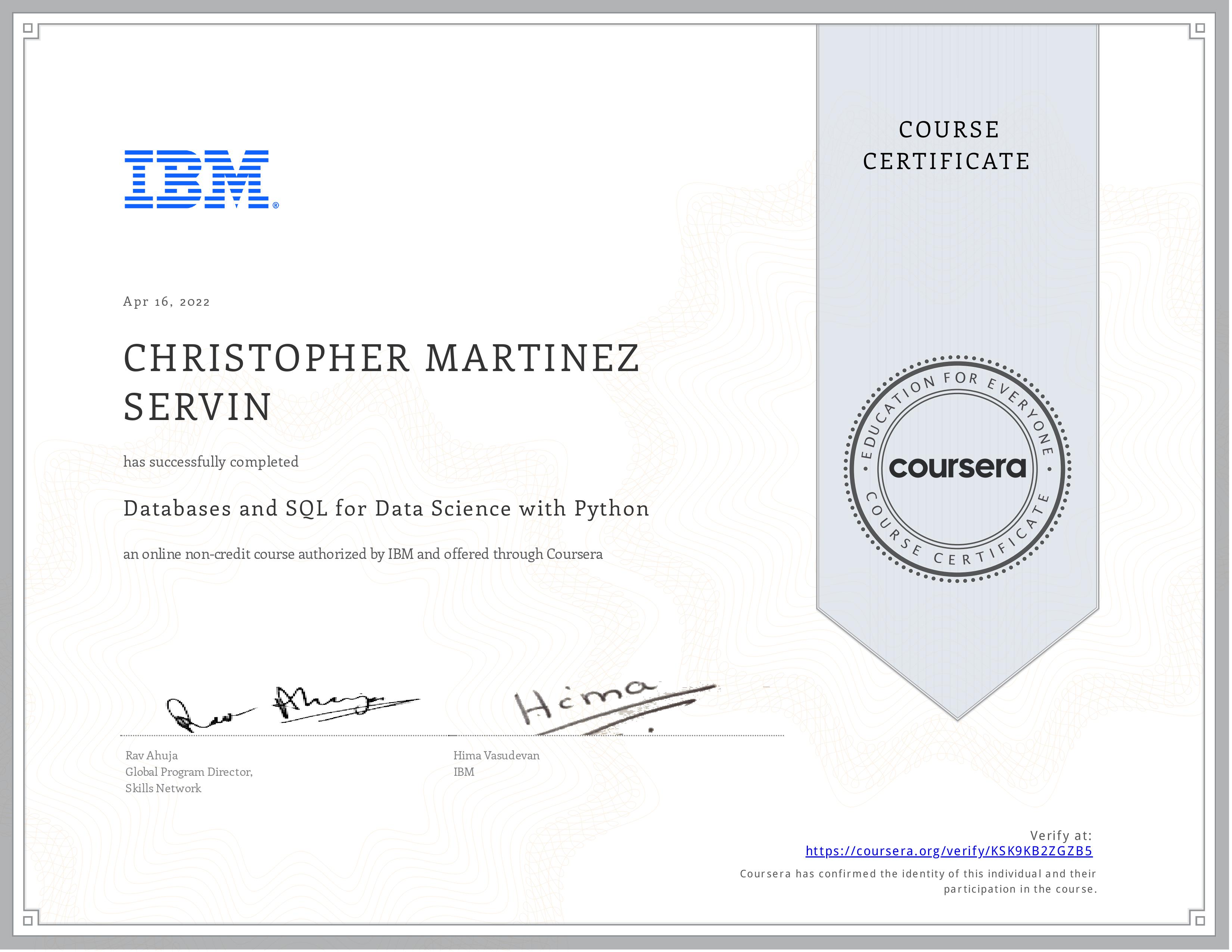
Task: Click the course title Databases and SQL
Action: pyautogui.click(x=386, y=509)
